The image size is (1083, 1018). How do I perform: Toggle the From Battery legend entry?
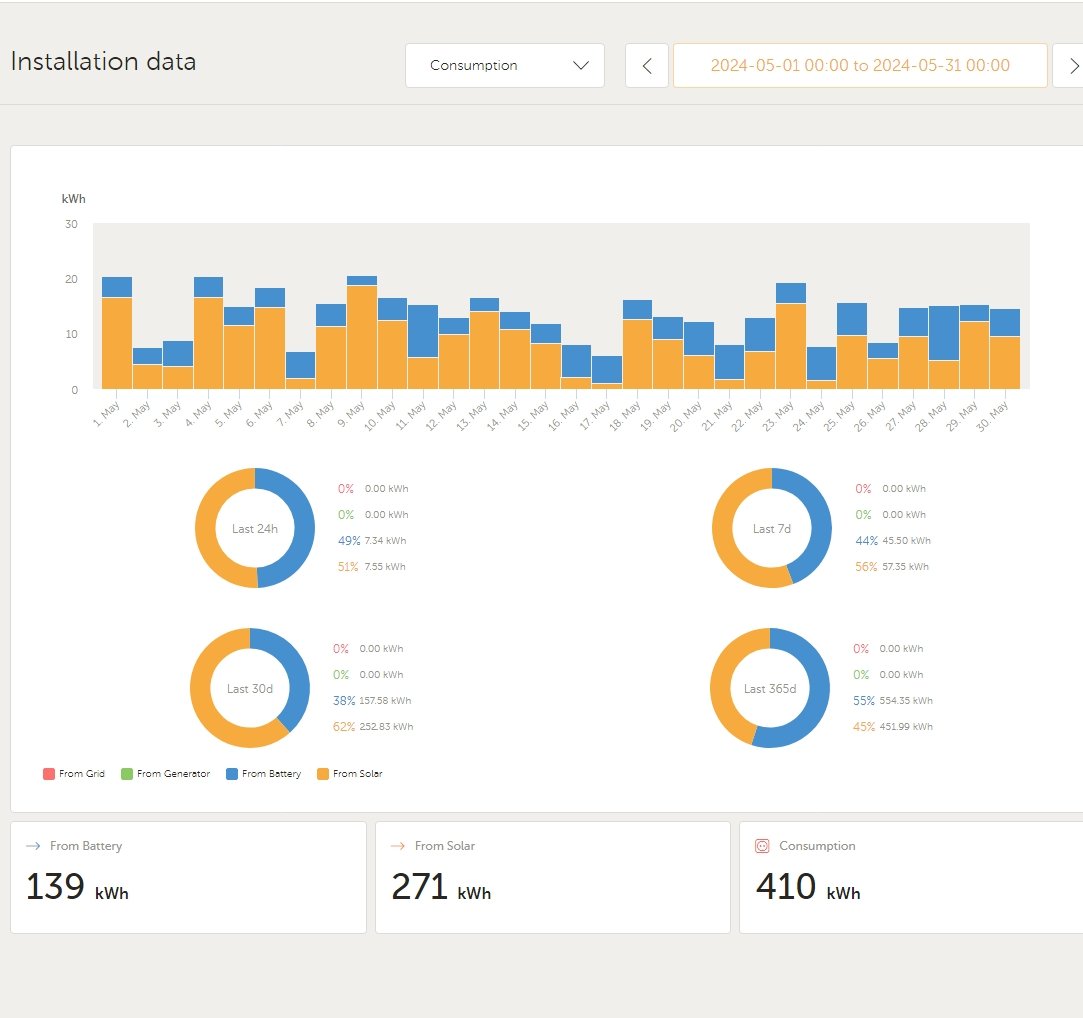coord(263,774)
